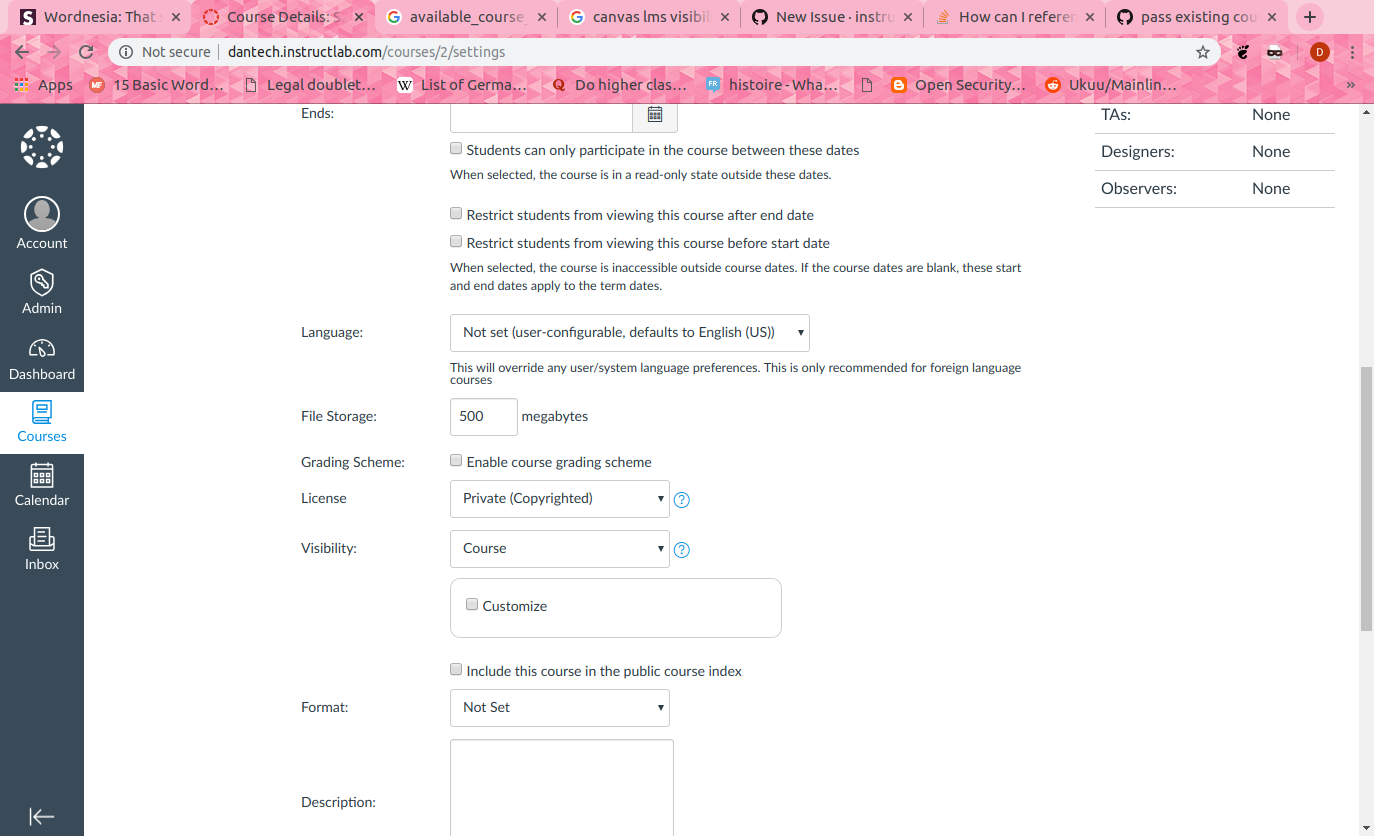Viewport: 1374px width, 836px height.
Task: Open the Account sidebar panel
Action: pos(41,220)
